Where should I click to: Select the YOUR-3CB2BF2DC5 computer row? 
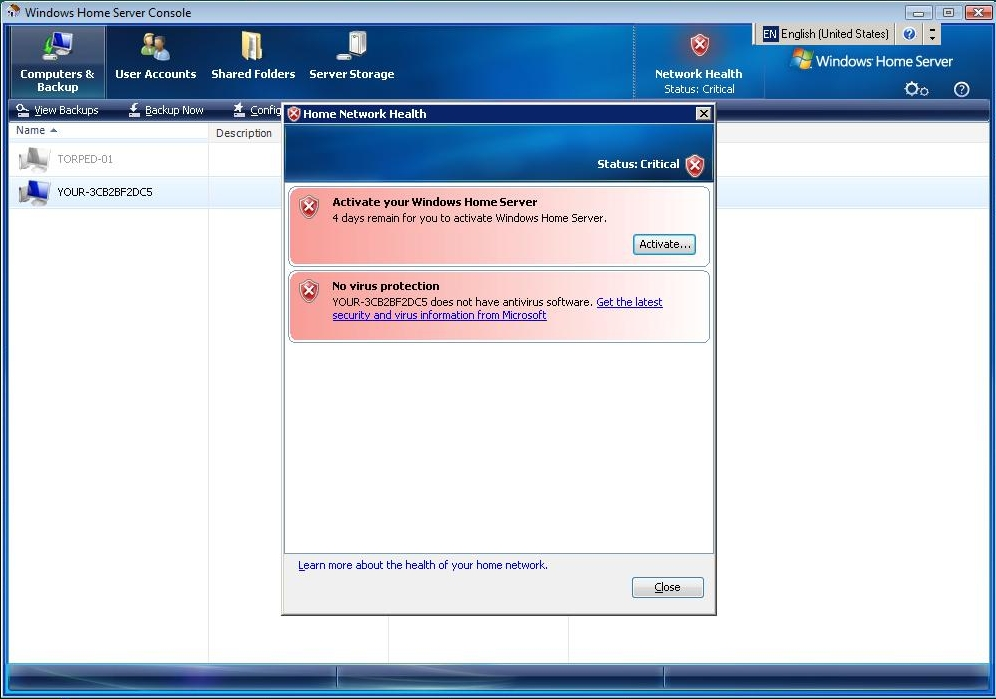145,192
